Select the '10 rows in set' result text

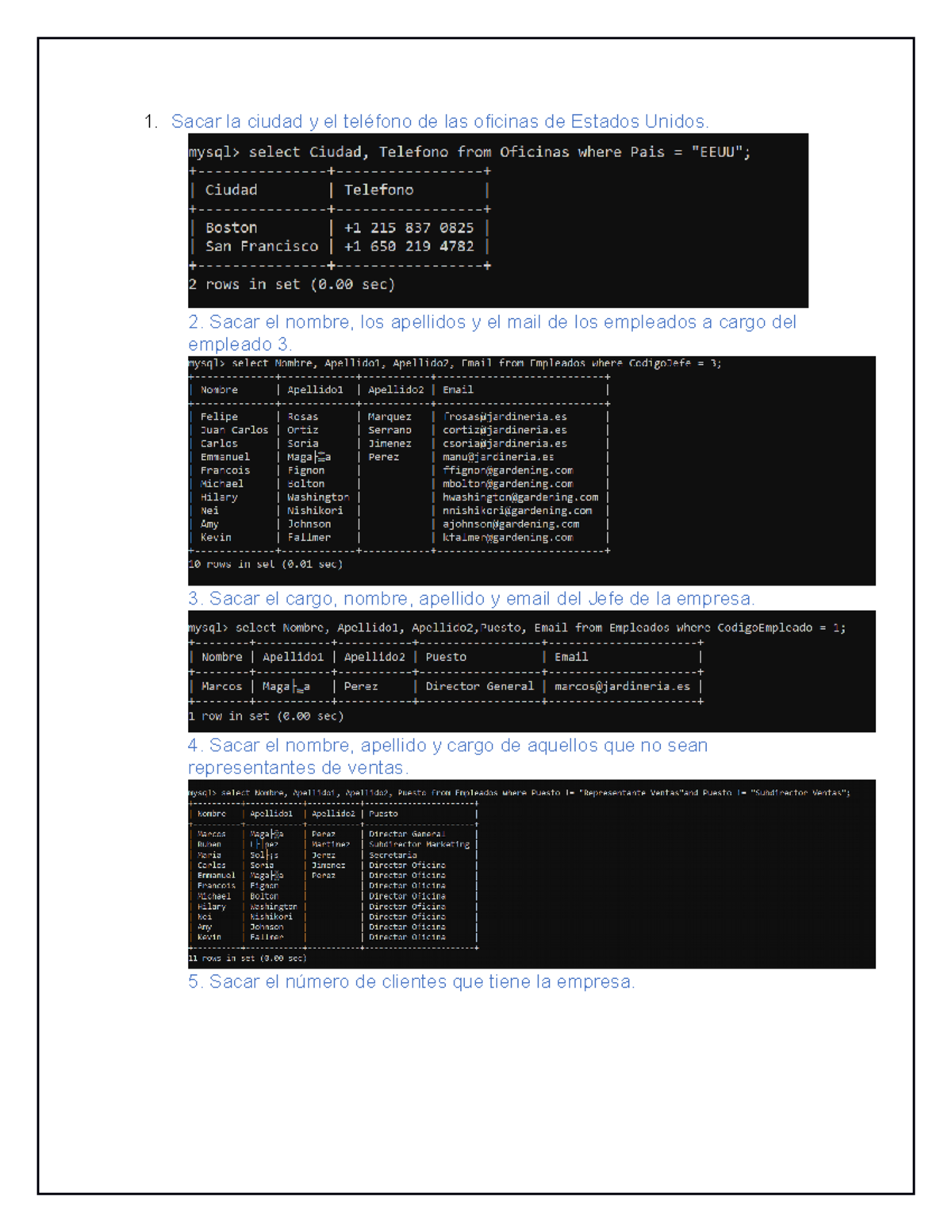(265, 564)
